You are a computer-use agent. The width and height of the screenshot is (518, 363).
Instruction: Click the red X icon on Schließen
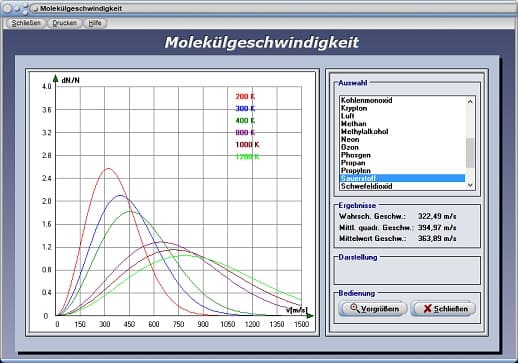coord(427,308)
